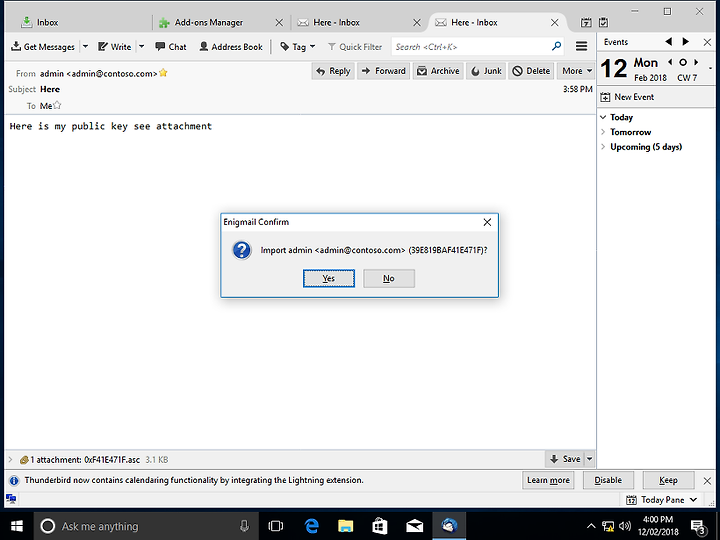Launch Microsoft Edge from taskbar
The image size is (720, 540).
pos(312,526)
